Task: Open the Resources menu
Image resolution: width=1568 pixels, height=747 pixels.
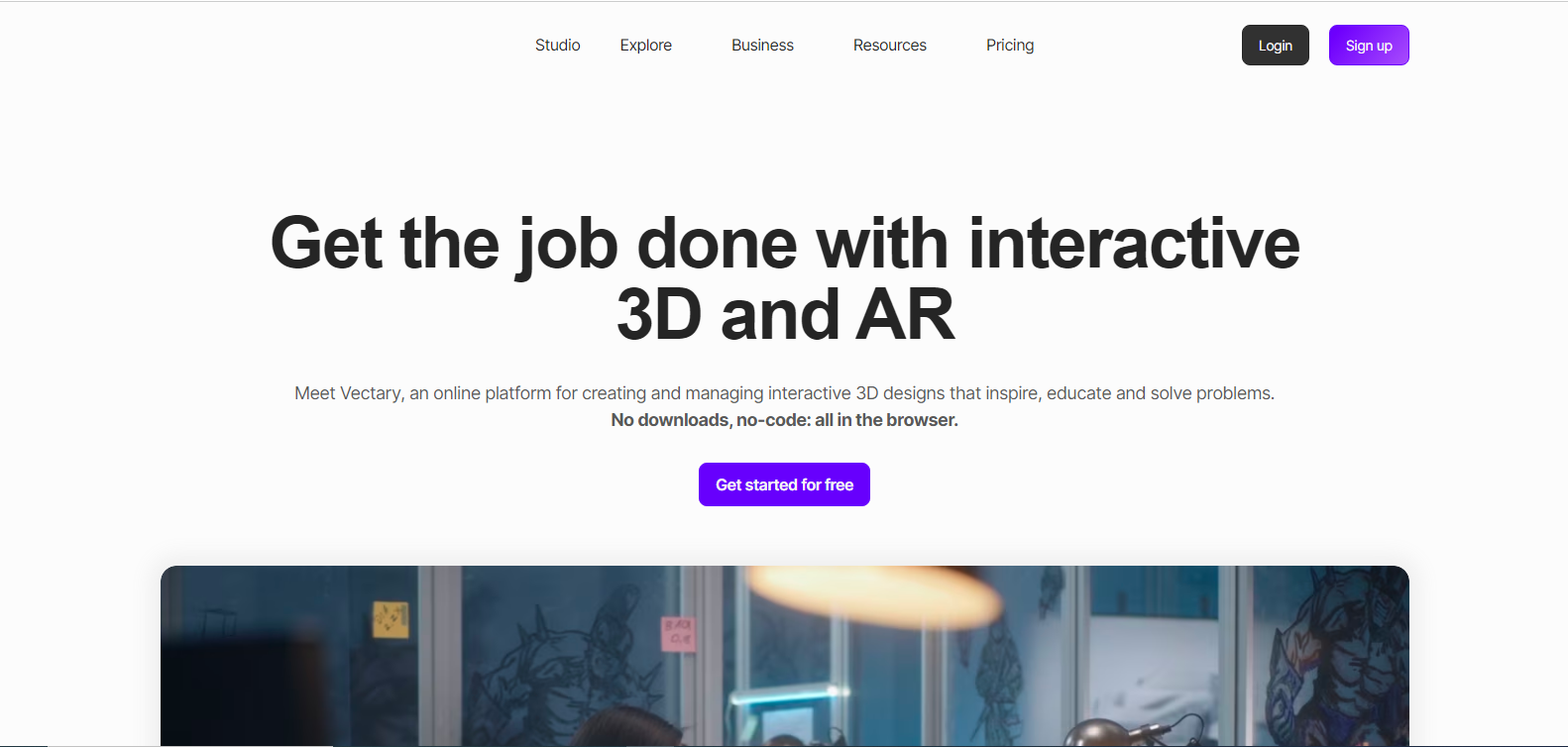Action: [890, 46]
